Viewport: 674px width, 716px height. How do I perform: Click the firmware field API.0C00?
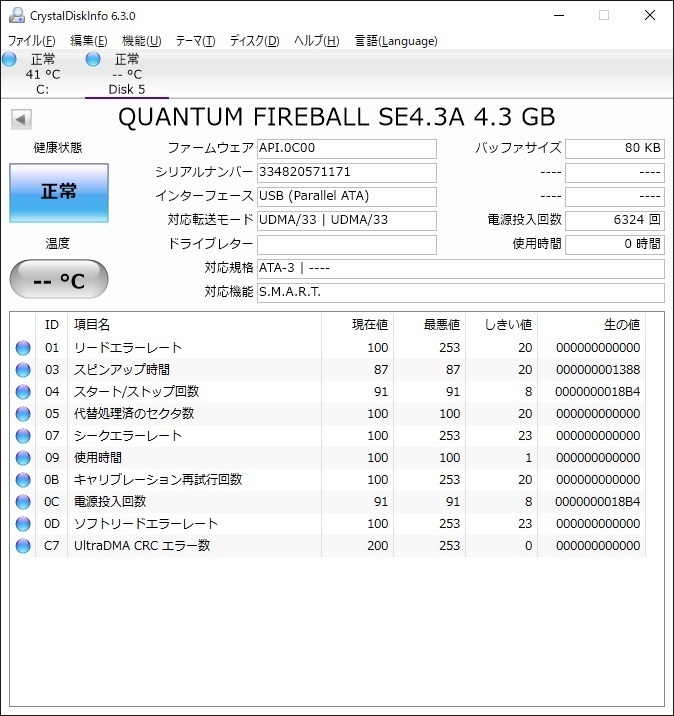pos(347,148)
